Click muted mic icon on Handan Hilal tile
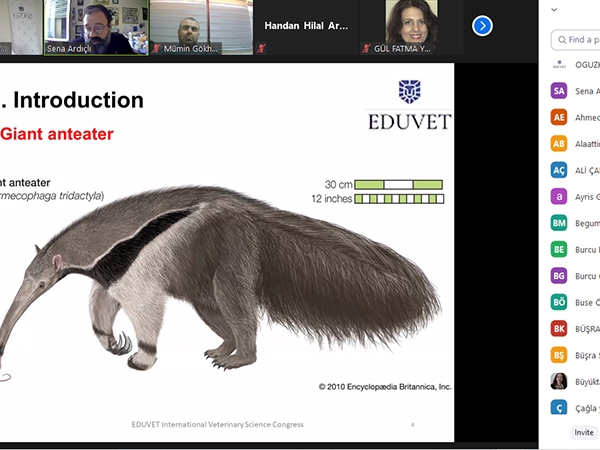Screen dimensions: 600x450 261,49
